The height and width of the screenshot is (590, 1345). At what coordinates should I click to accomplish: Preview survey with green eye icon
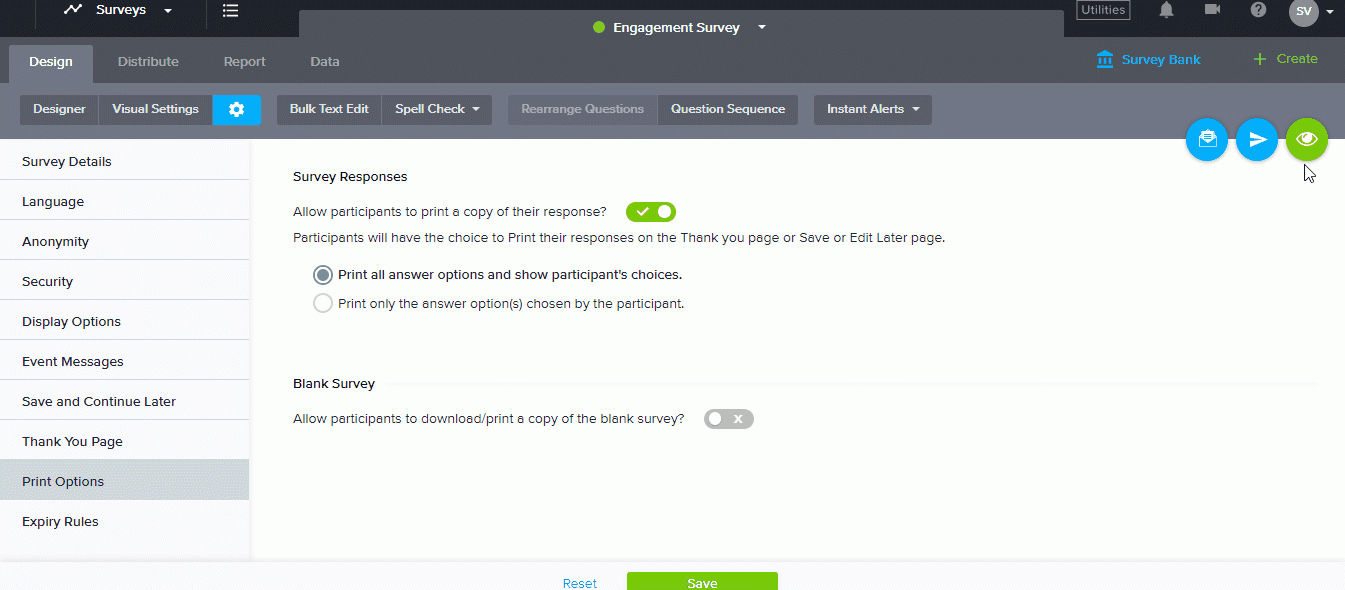click(1307, 140)
